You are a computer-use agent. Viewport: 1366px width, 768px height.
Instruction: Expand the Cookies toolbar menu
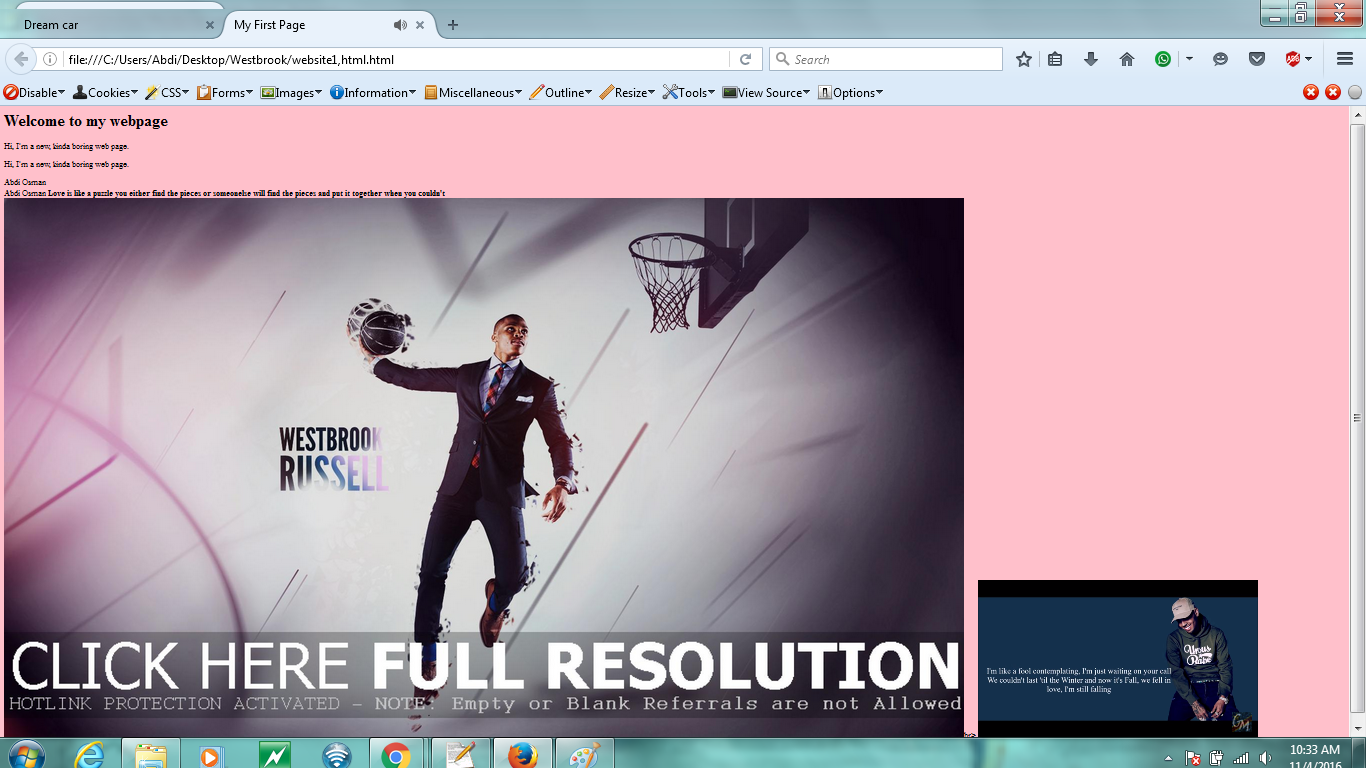pyautogui.click(x=105, y=92)
